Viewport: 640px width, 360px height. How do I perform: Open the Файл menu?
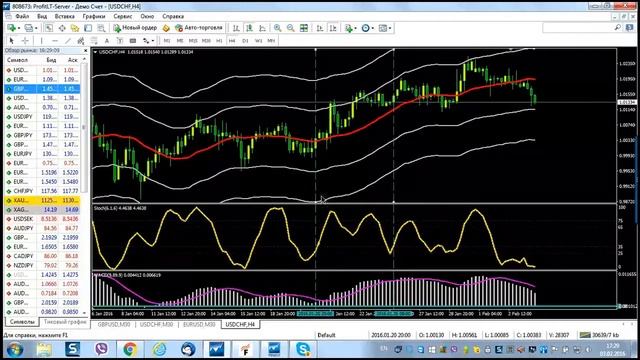tap(22, 16)
